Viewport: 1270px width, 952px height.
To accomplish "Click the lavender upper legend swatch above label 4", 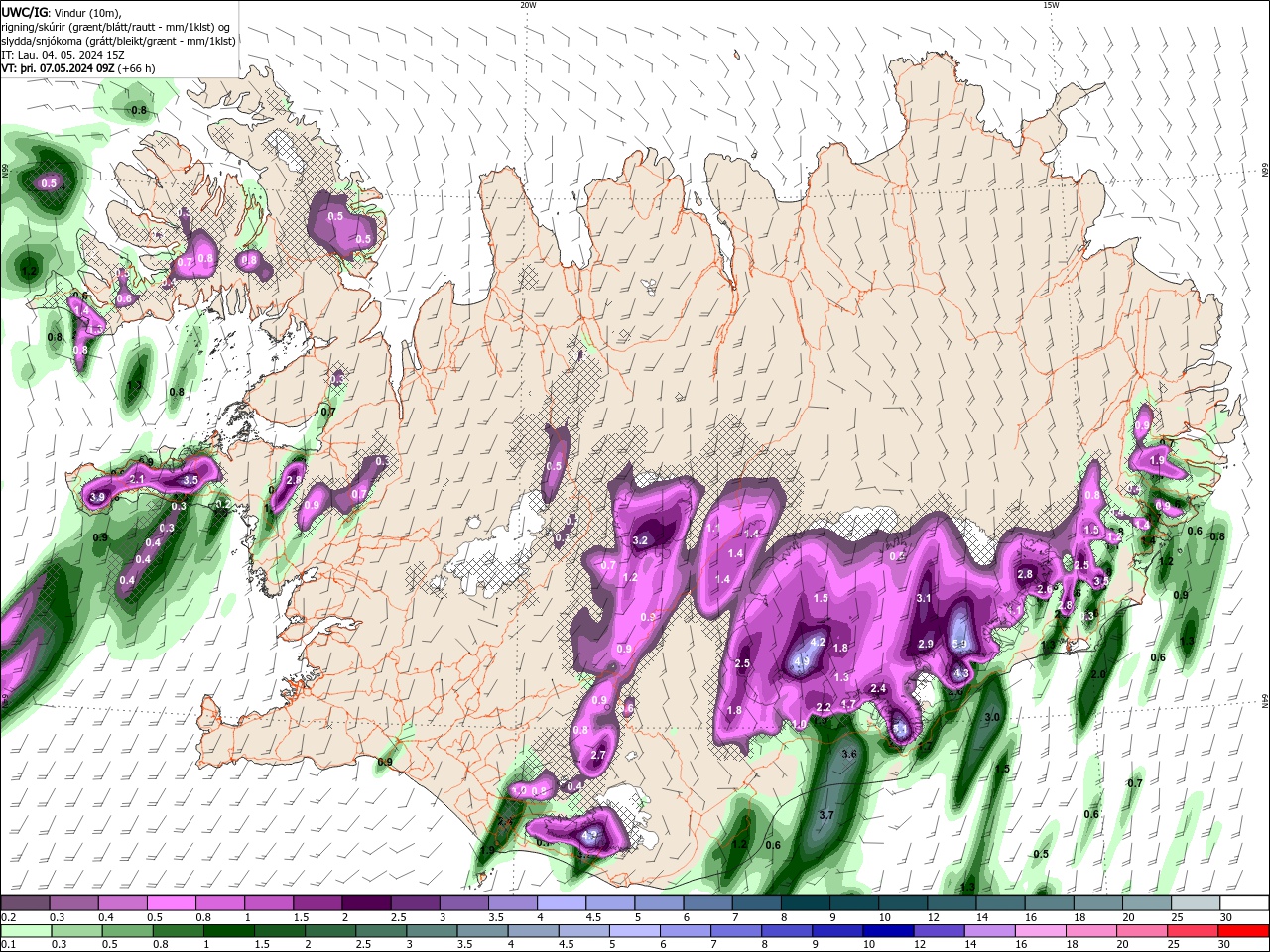I will click(x=562, y=903).
